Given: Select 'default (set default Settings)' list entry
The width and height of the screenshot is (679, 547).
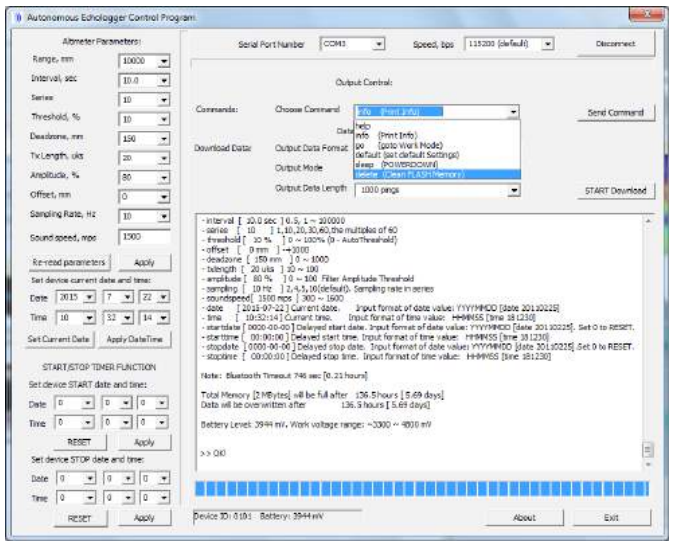Looking at the screenshot, I should (408, 156).
